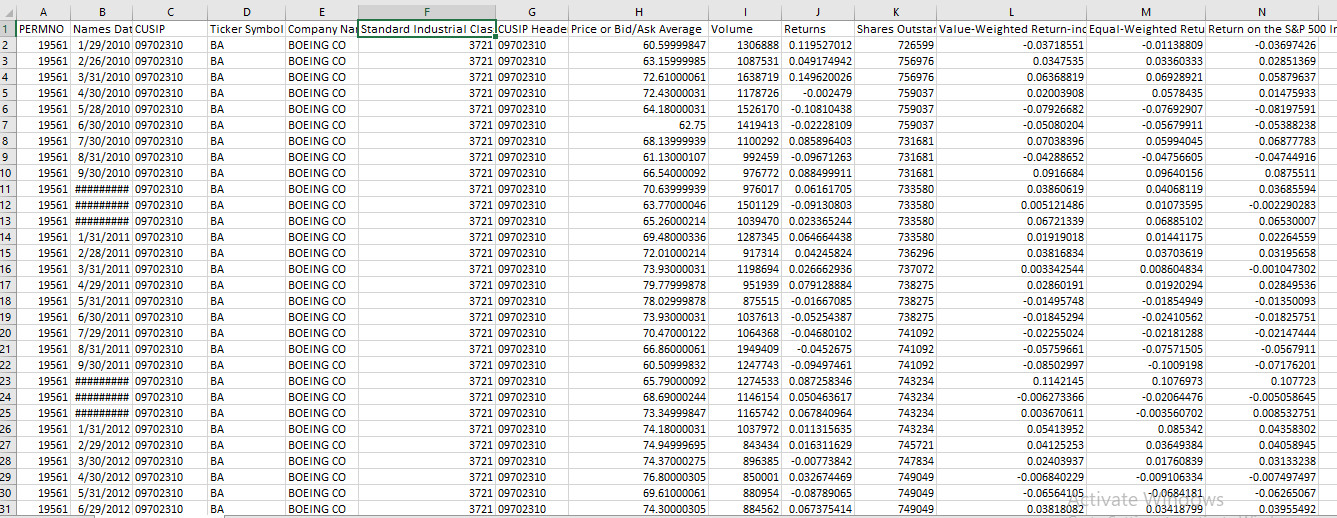
Task: Click price cell 79.77999878
Action: pos(638,285)
